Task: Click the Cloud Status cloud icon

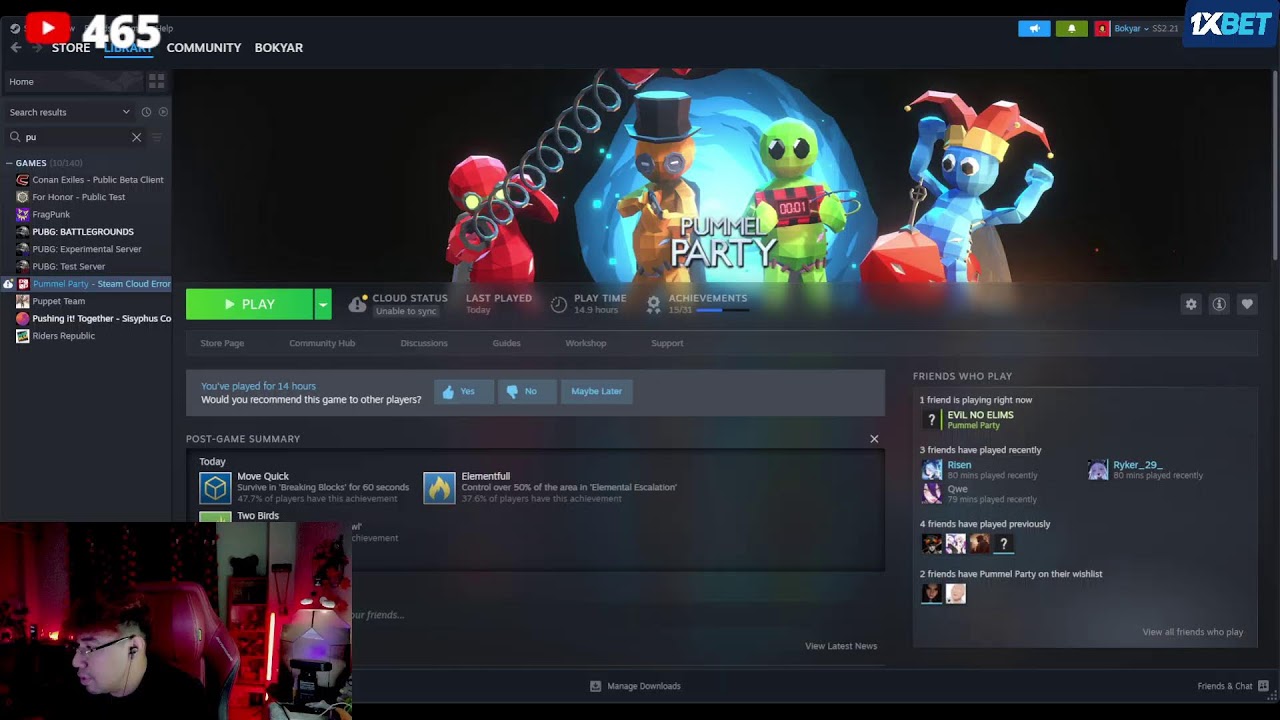Action: [357, 304]
